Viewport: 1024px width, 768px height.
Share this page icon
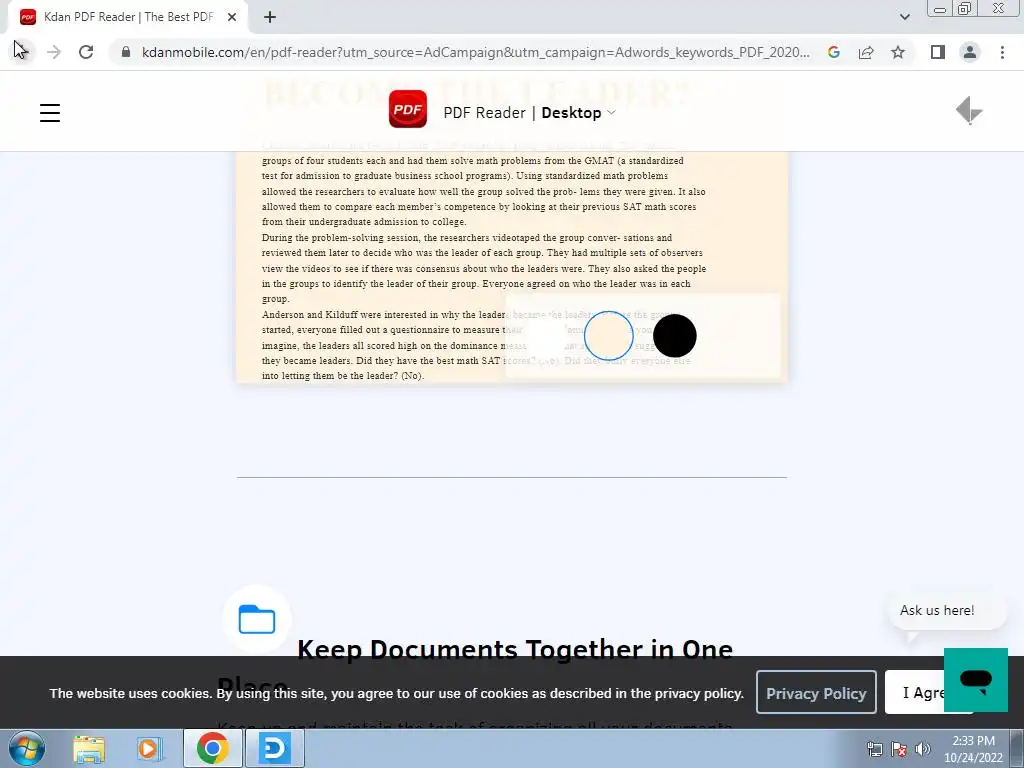pyautogui.click(x=866, y=52)
